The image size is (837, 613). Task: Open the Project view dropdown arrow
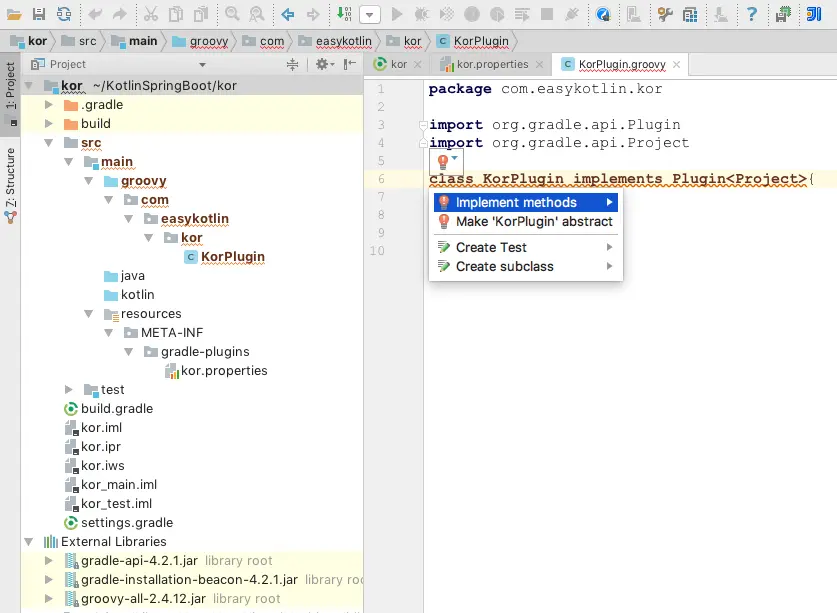point(202,65)
